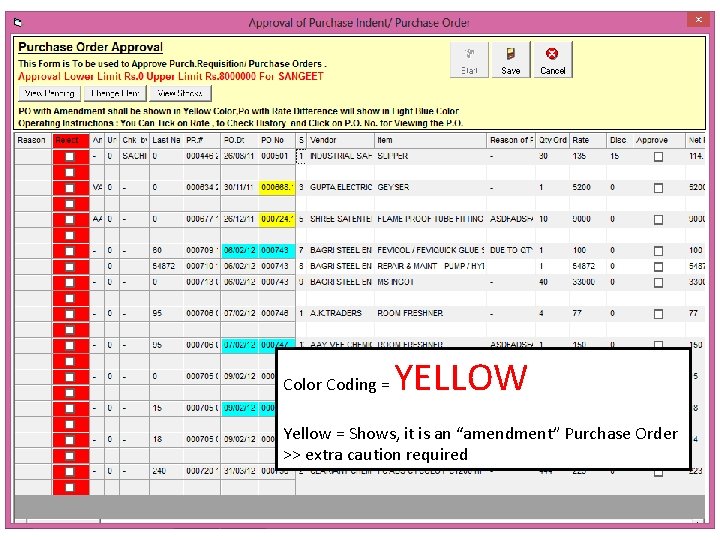Select the INDUSTRIAL SAF vendor cell
The height and width of the screenshot is (540, 720).
[x=340, y=156]
